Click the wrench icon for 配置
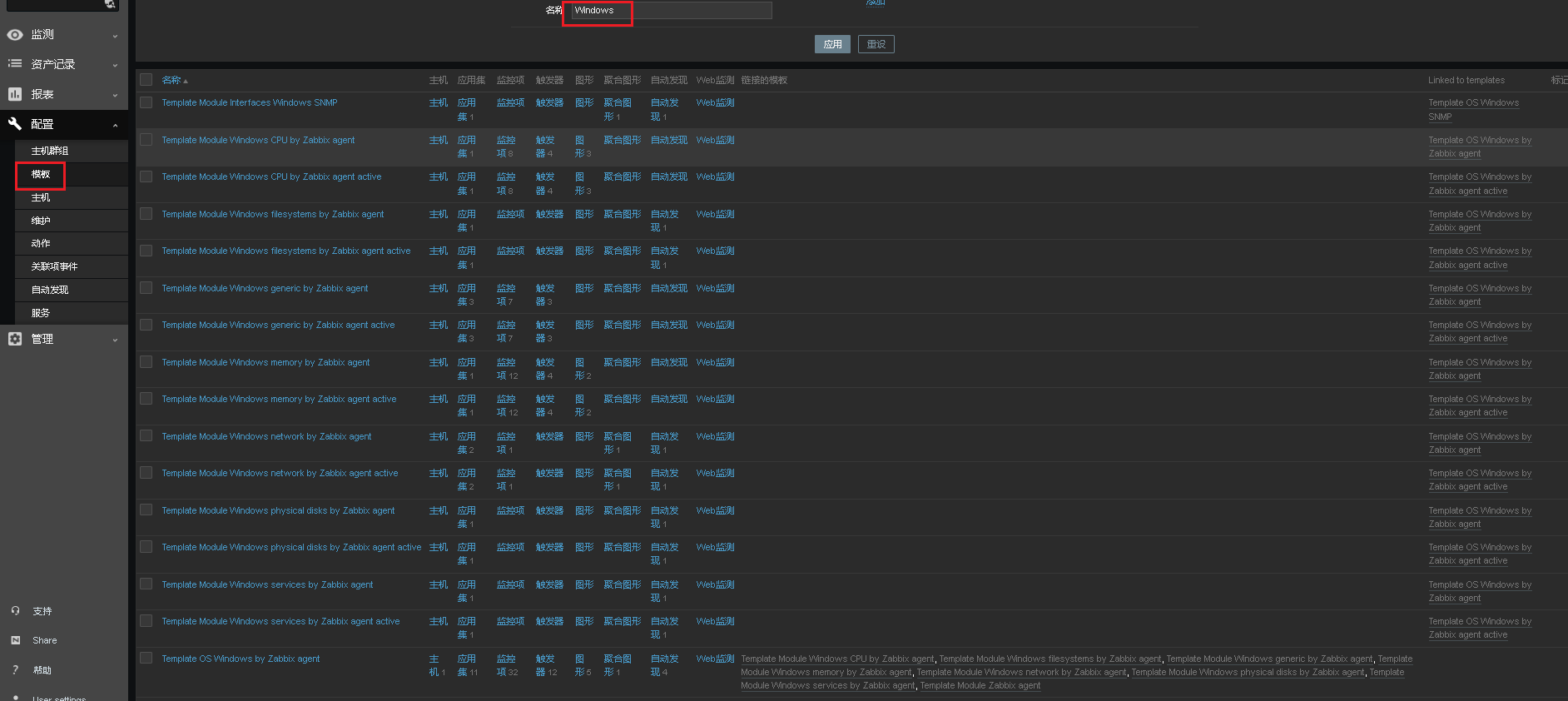Image resolution: width=1568 pixels, height=701 pixels. pos(15,124)
